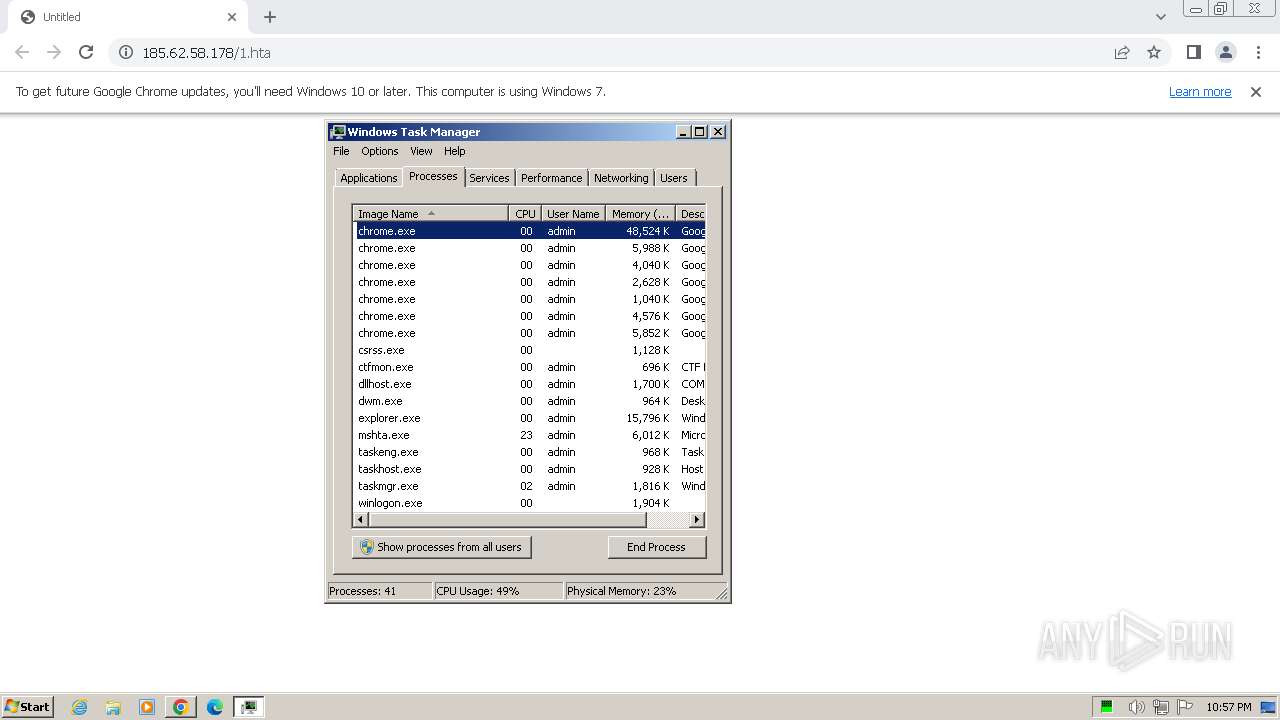The height and width of the screenshot is (720, 1280).
Task: Minimize the Windows Task Manager window
Action: [x=683, y=132]
